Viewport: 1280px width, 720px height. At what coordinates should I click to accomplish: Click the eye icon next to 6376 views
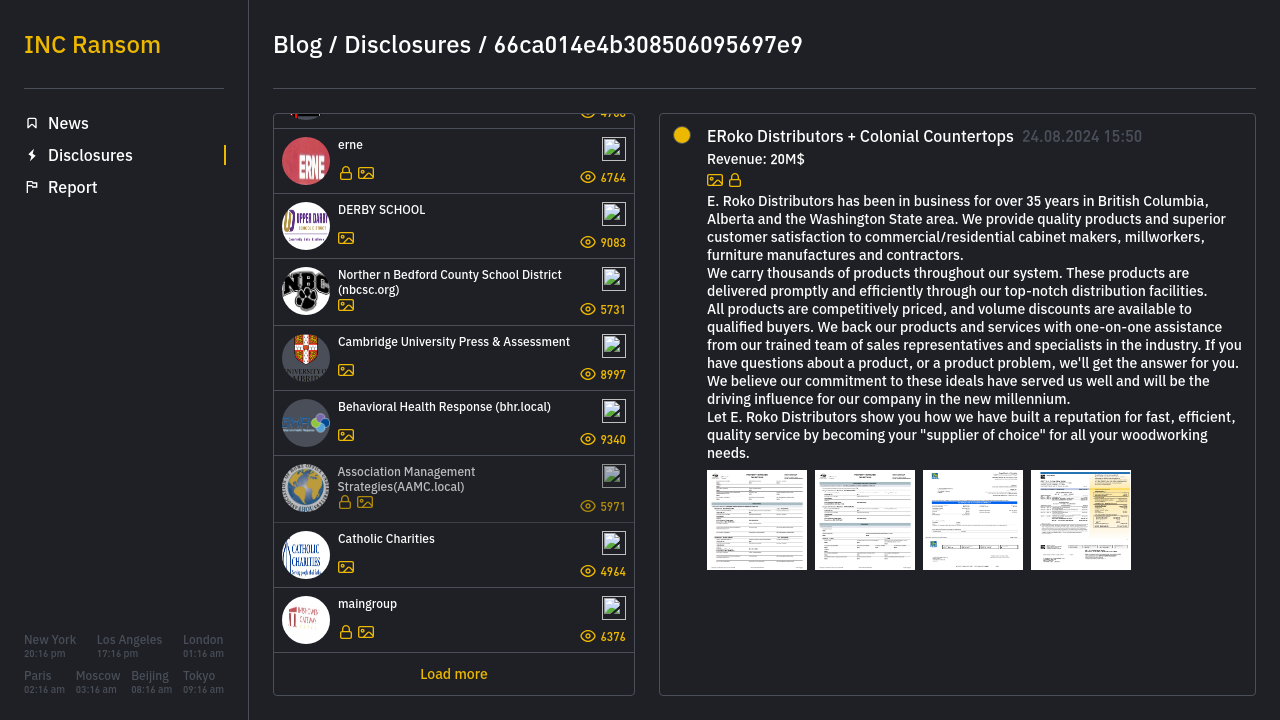coord(588,636)
